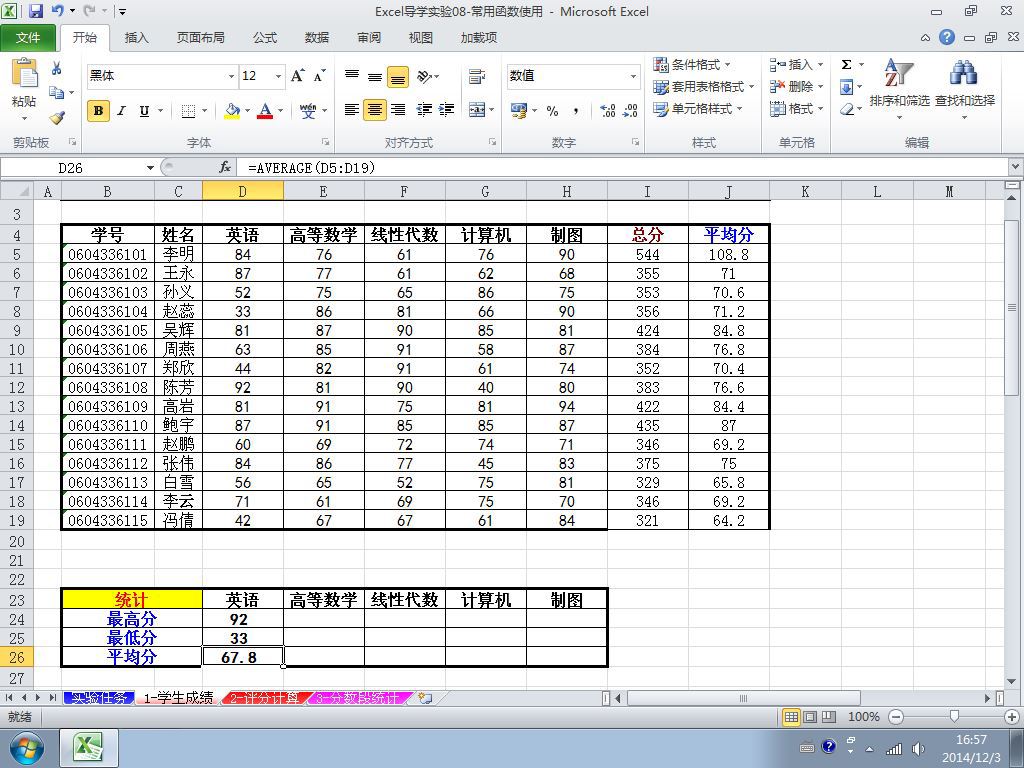Increase font size with large A icon
Screen dimensions: 1024x768
click(298, 76)
